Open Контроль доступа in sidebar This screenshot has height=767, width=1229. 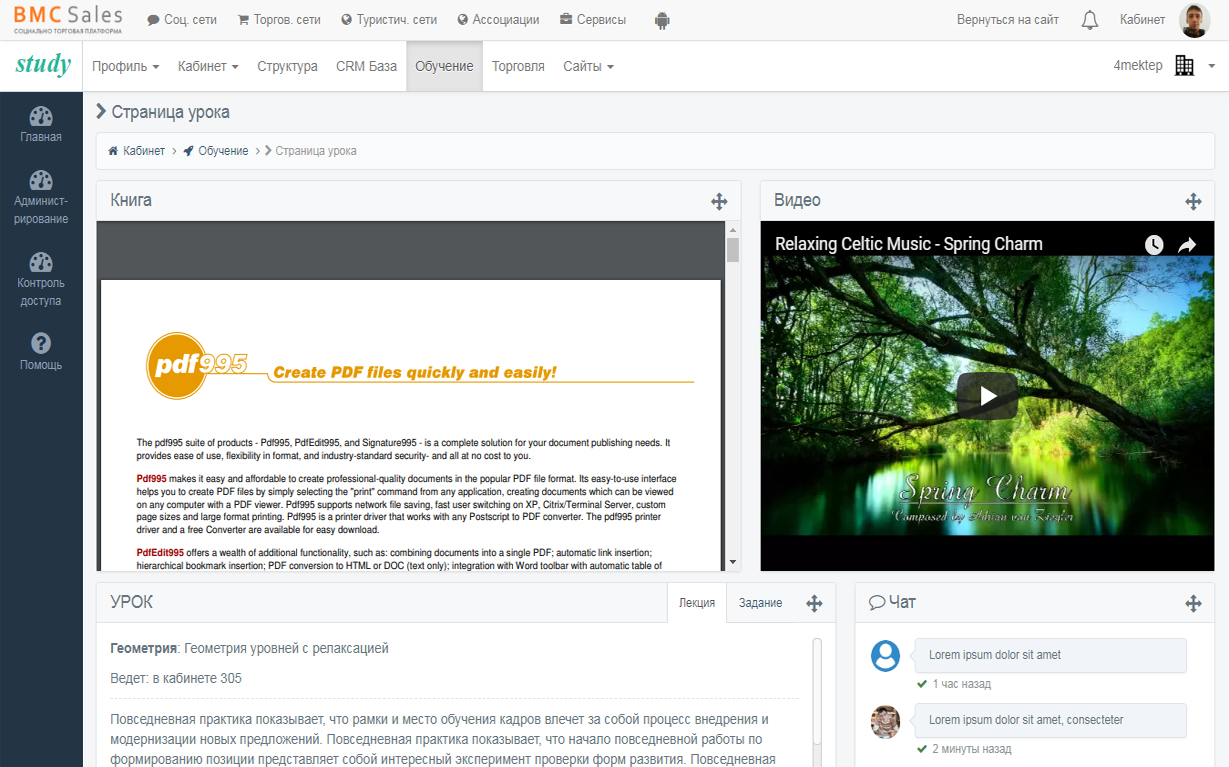41,279
